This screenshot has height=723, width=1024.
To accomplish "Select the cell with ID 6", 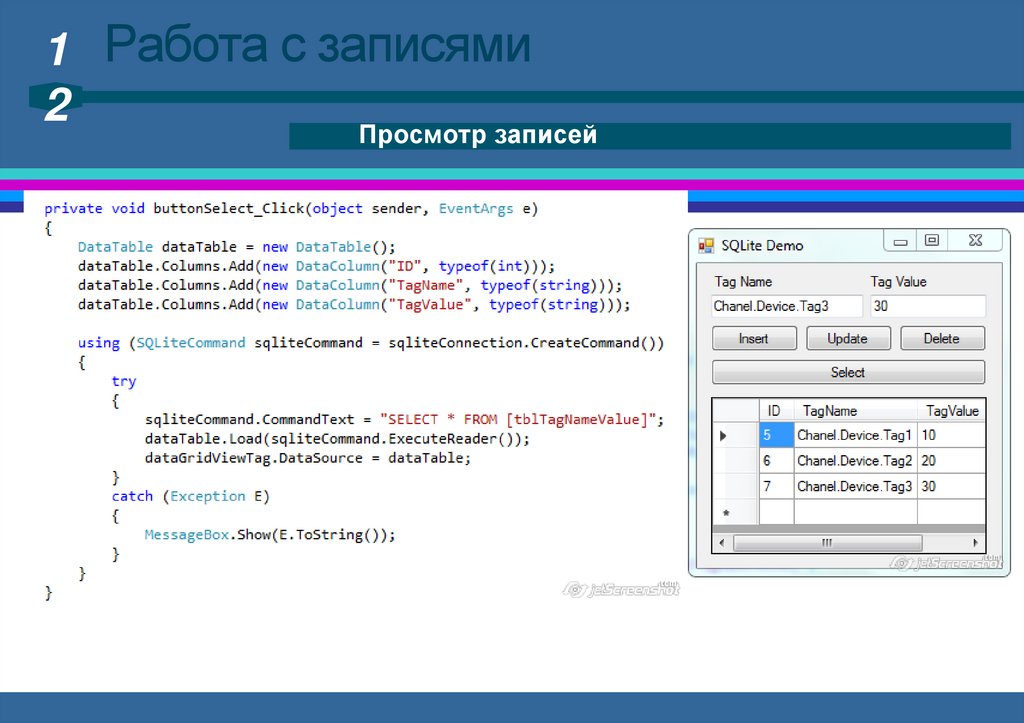I will [x=776, y=461].
